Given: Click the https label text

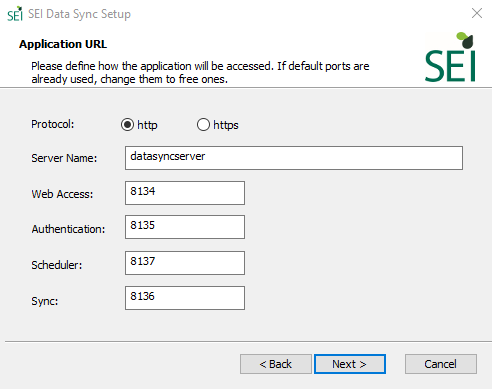Looking at the screenshot, I should [x=226, y=125].
